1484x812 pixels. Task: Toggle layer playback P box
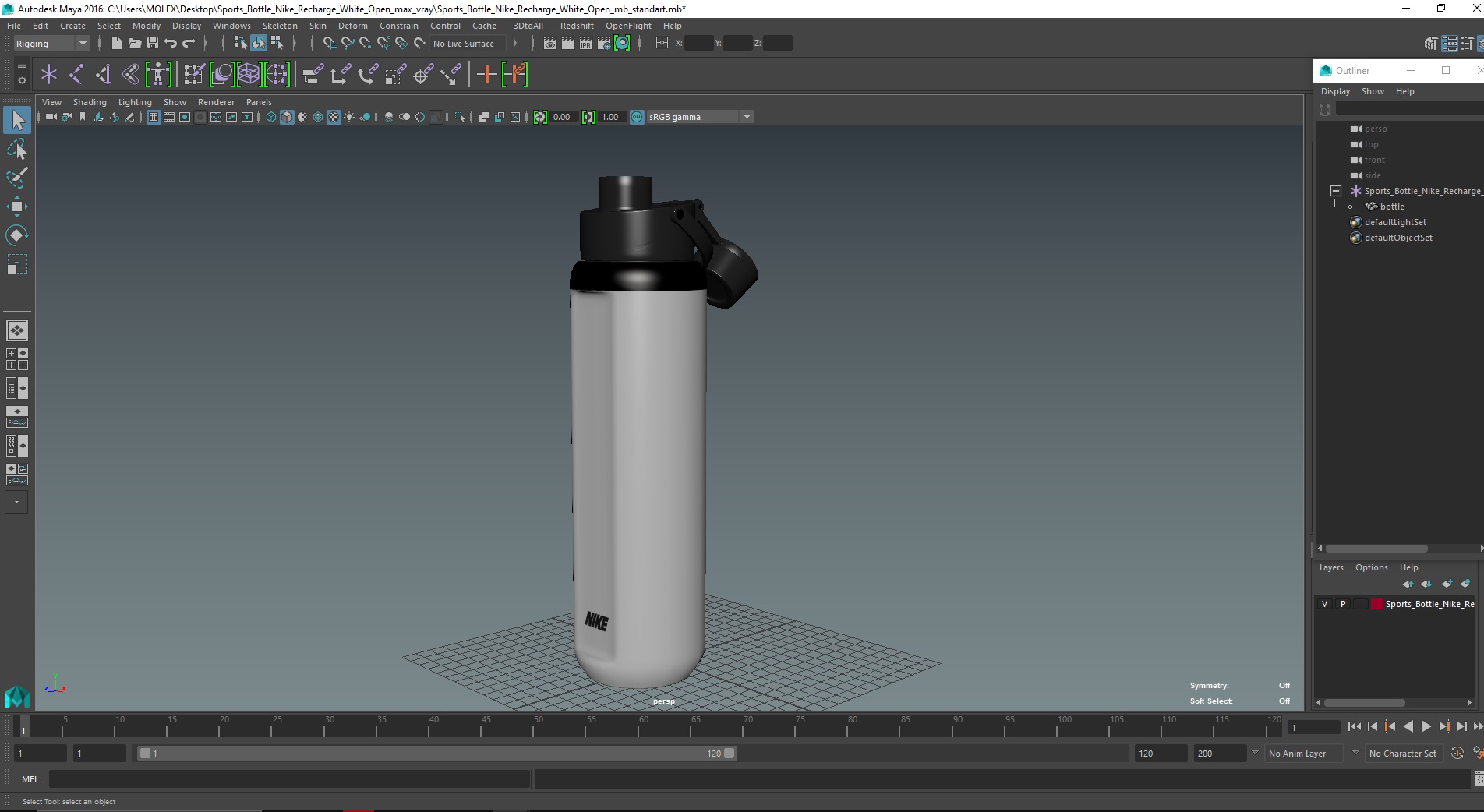click(x=1343, y=604)
